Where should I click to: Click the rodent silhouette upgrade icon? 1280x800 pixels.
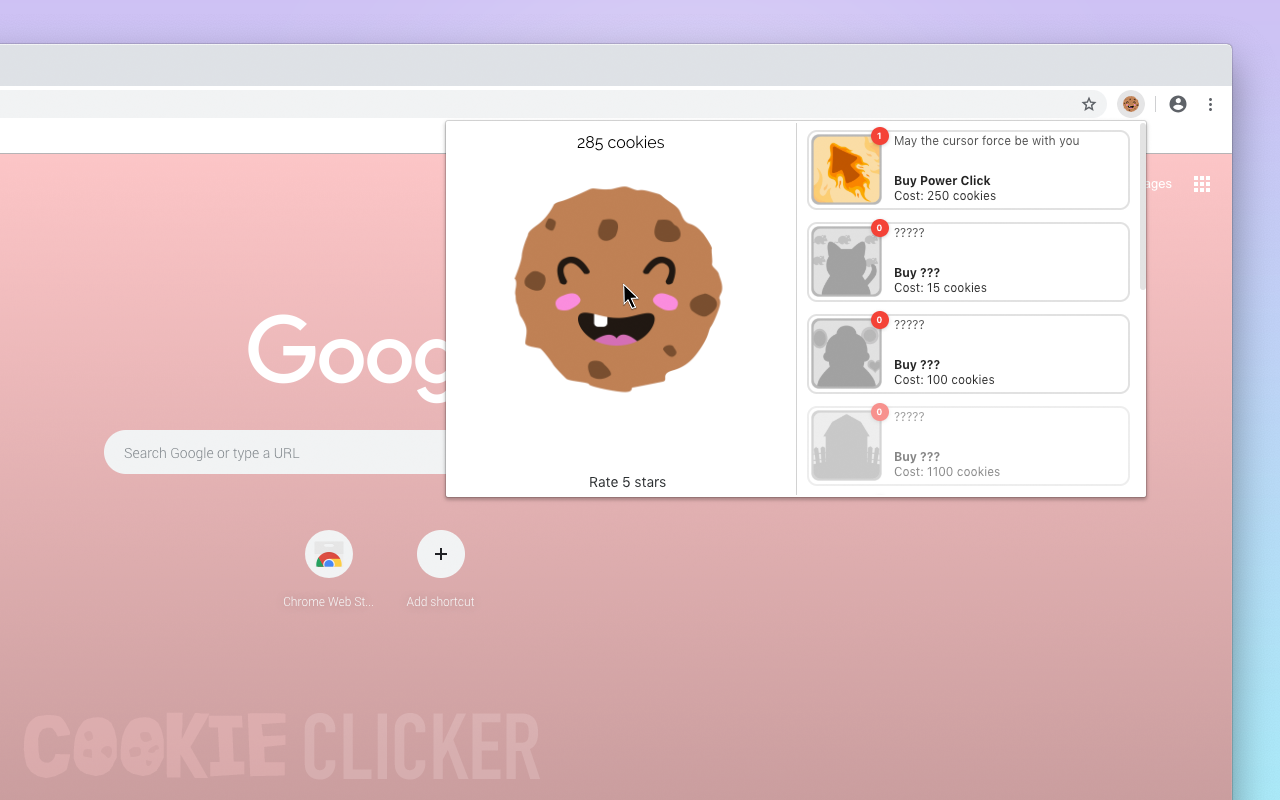tap(846, 354)
